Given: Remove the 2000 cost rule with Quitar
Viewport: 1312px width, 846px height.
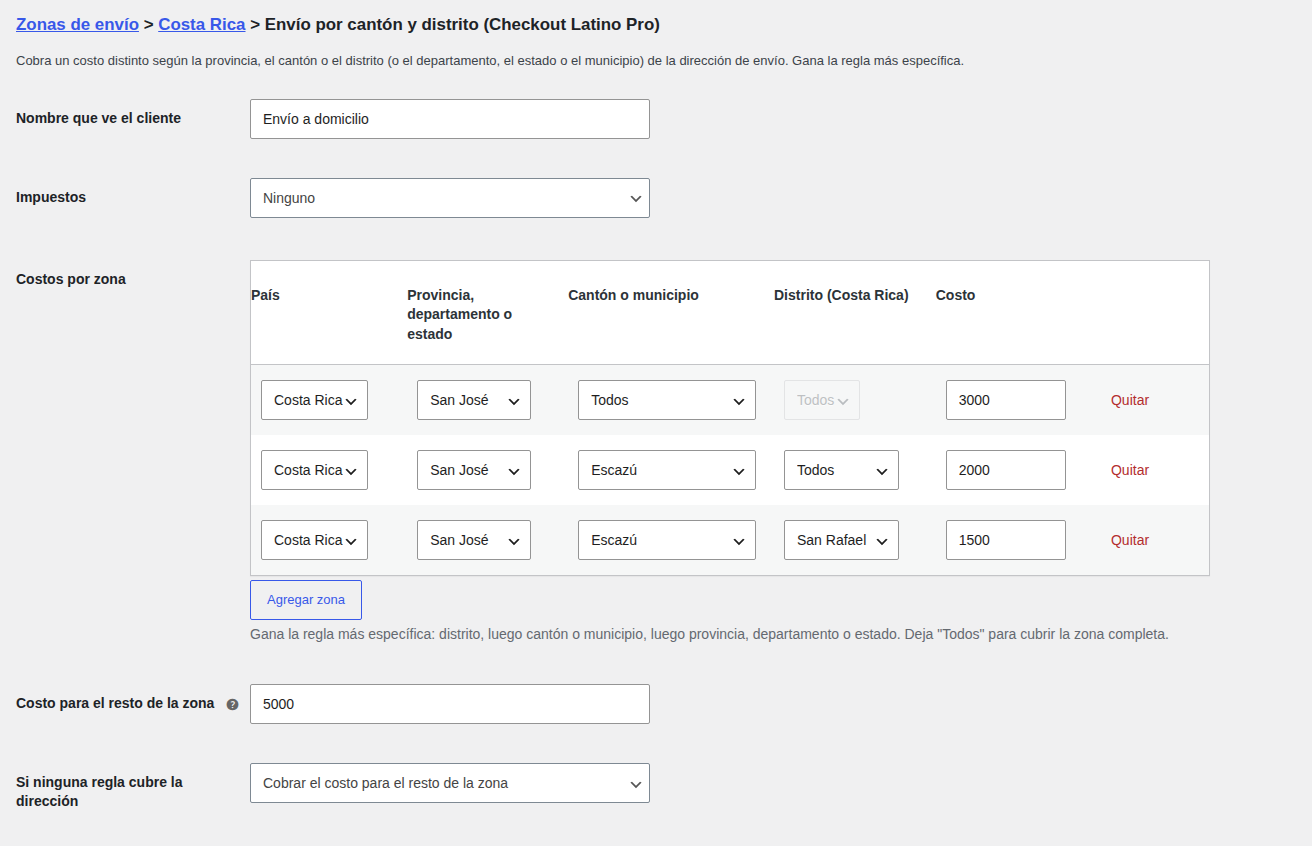Looking at the screenshot, I should pos(1130,470).
